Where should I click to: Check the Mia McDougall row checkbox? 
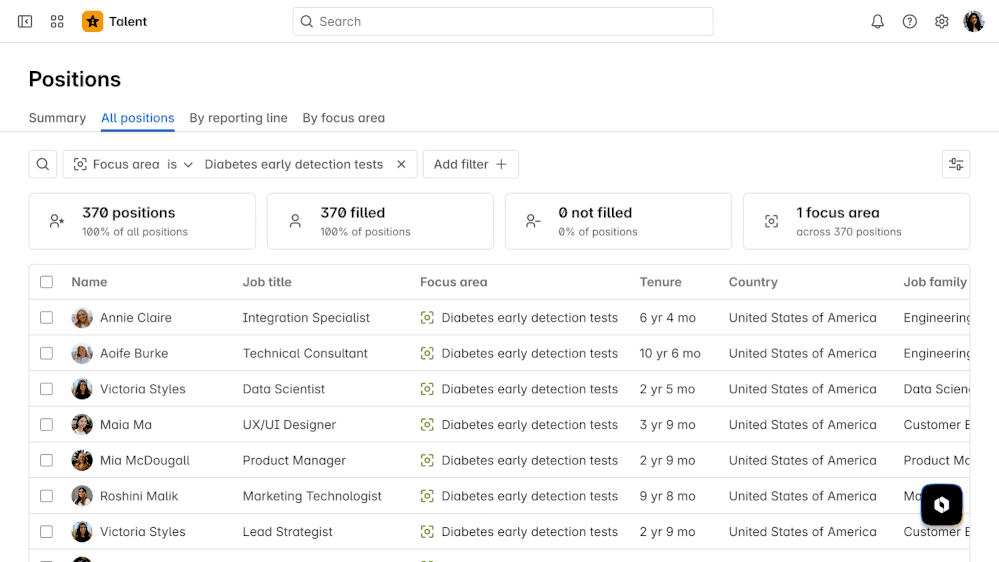(47, 460)
